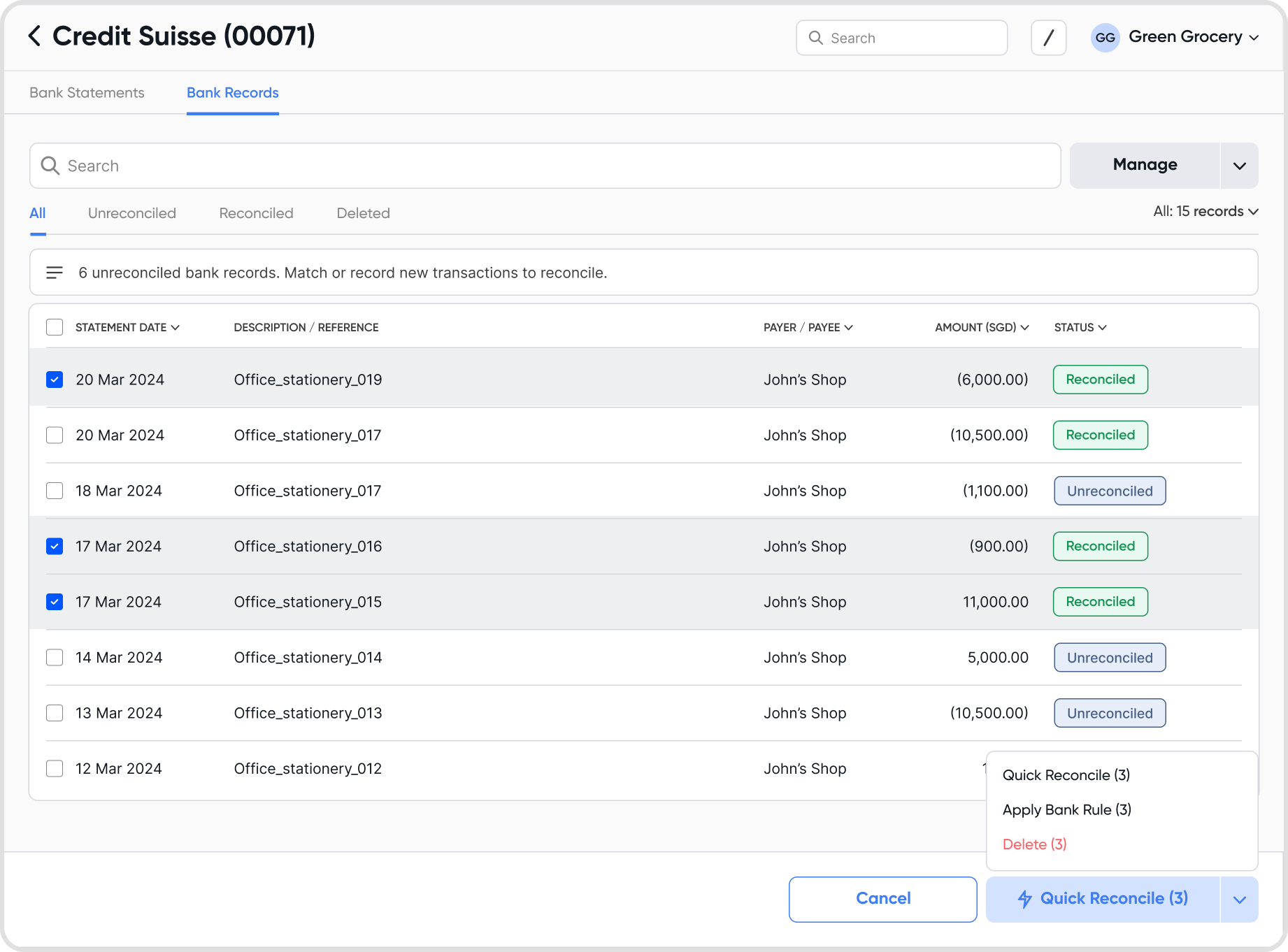The image size is (1288, 952).
Task: Click the 6 unreconciled bank records message
Action: 343,273
